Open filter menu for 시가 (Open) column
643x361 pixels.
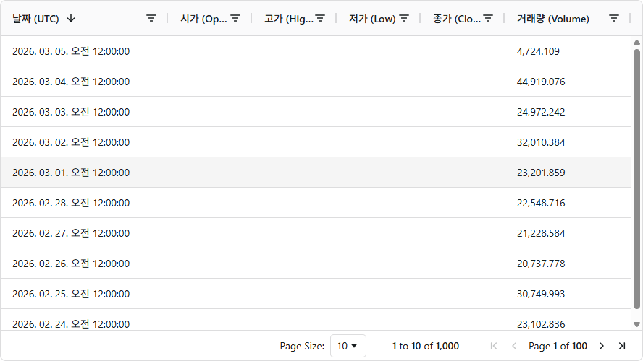point(235,18)
